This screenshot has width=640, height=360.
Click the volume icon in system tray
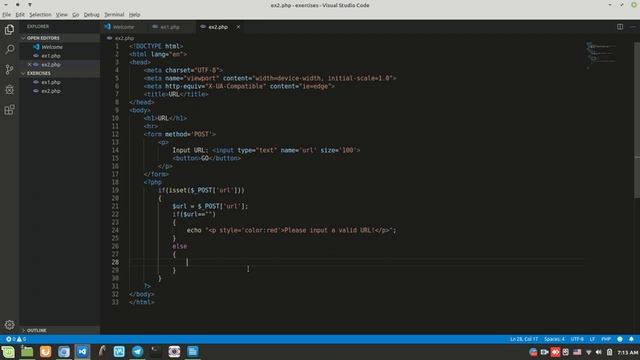[598, 352]
